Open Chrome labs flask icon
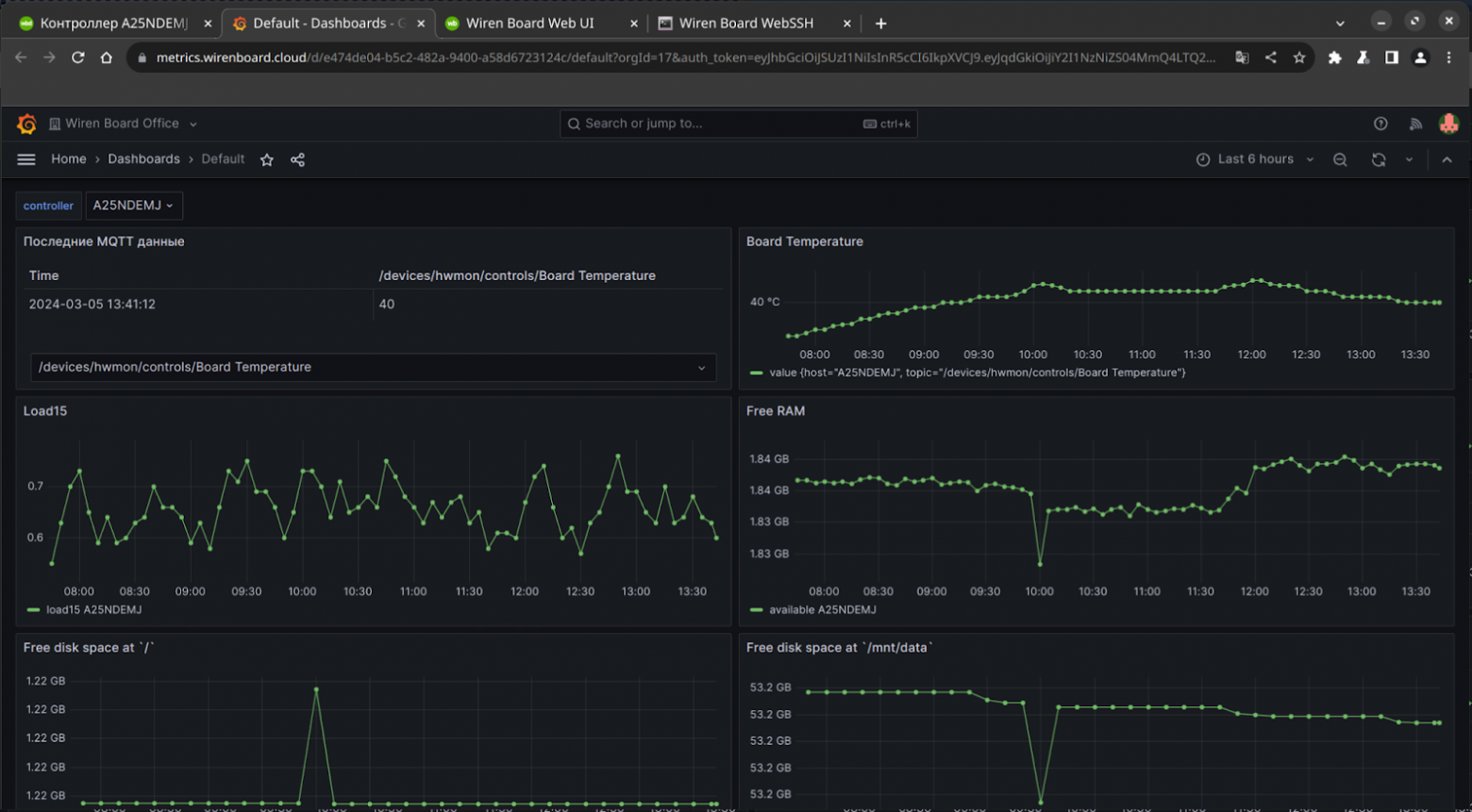 click(1363, 58)
